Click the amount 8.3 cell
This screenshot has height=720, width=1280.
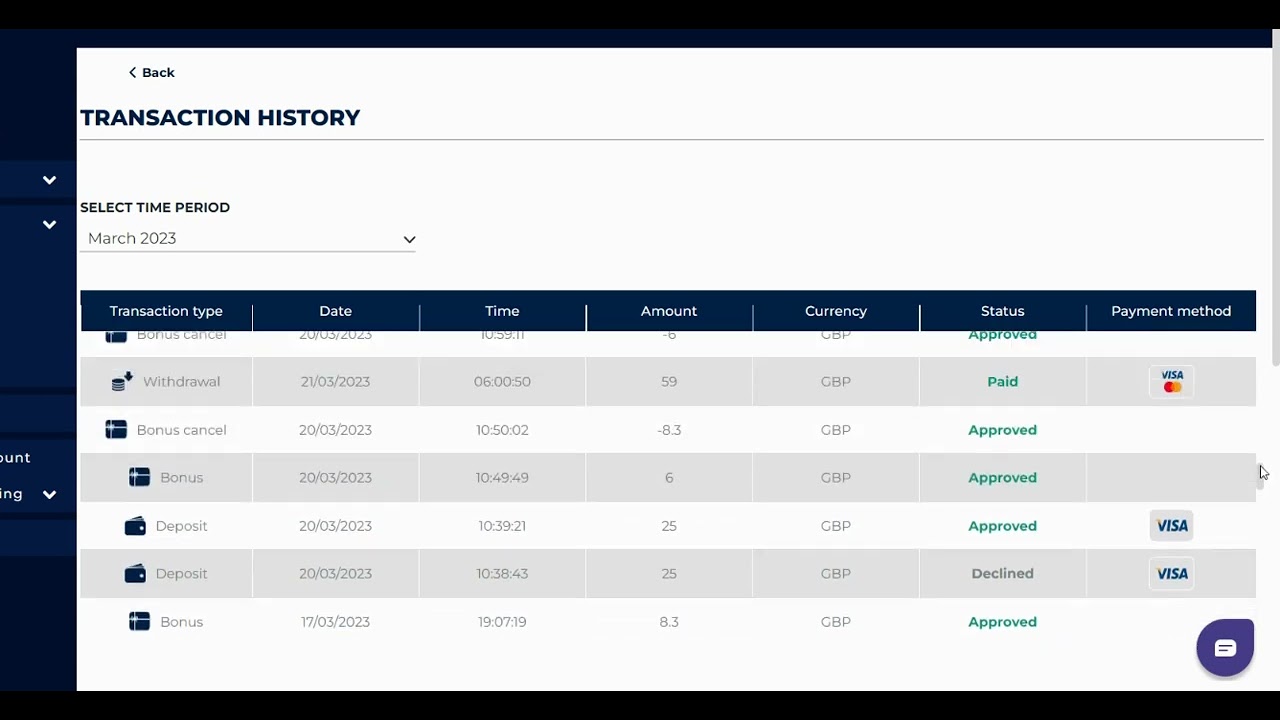click(x=669, y=622)
